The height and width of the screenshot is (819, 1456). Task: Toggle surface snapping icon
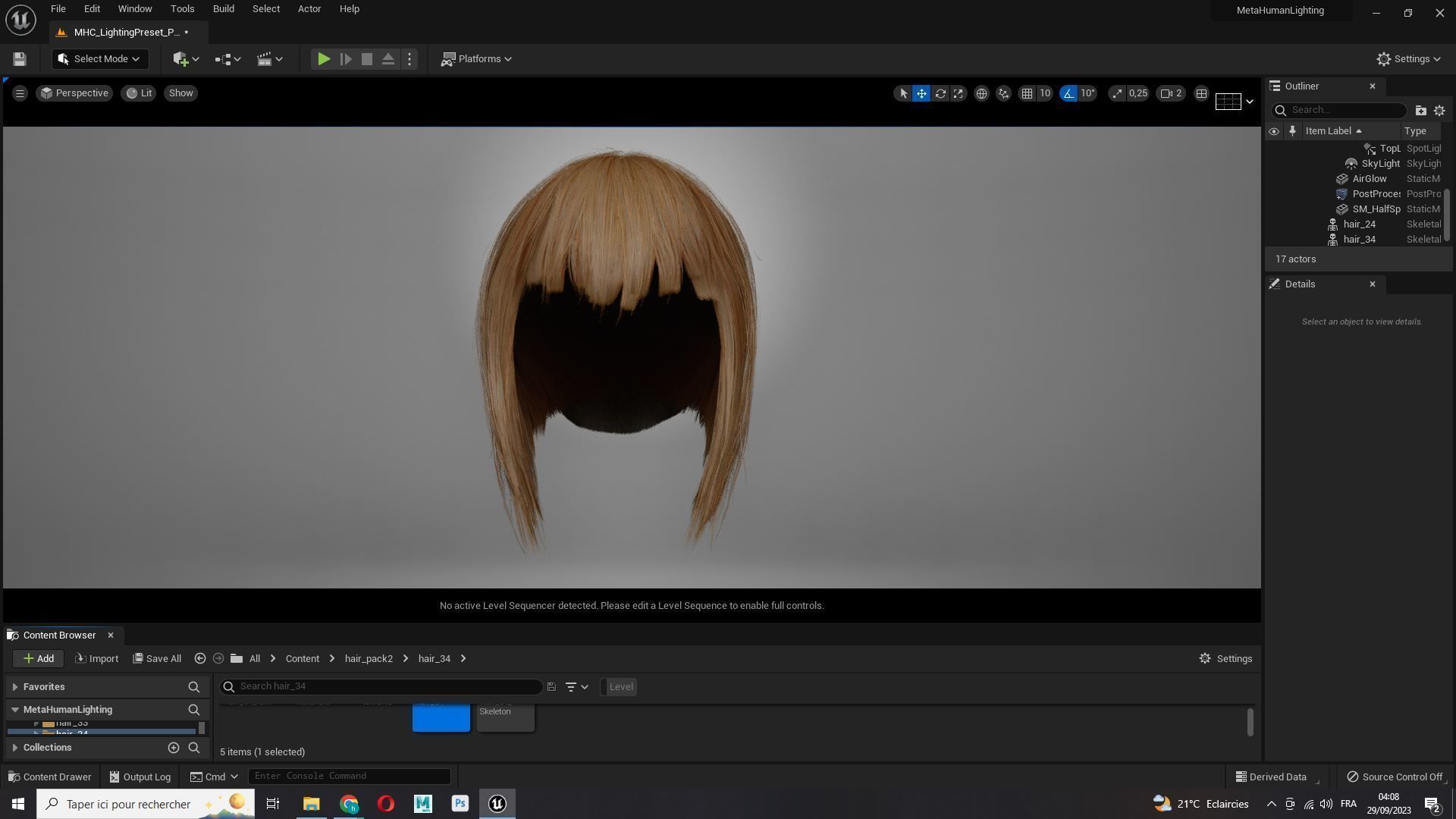1003,93
